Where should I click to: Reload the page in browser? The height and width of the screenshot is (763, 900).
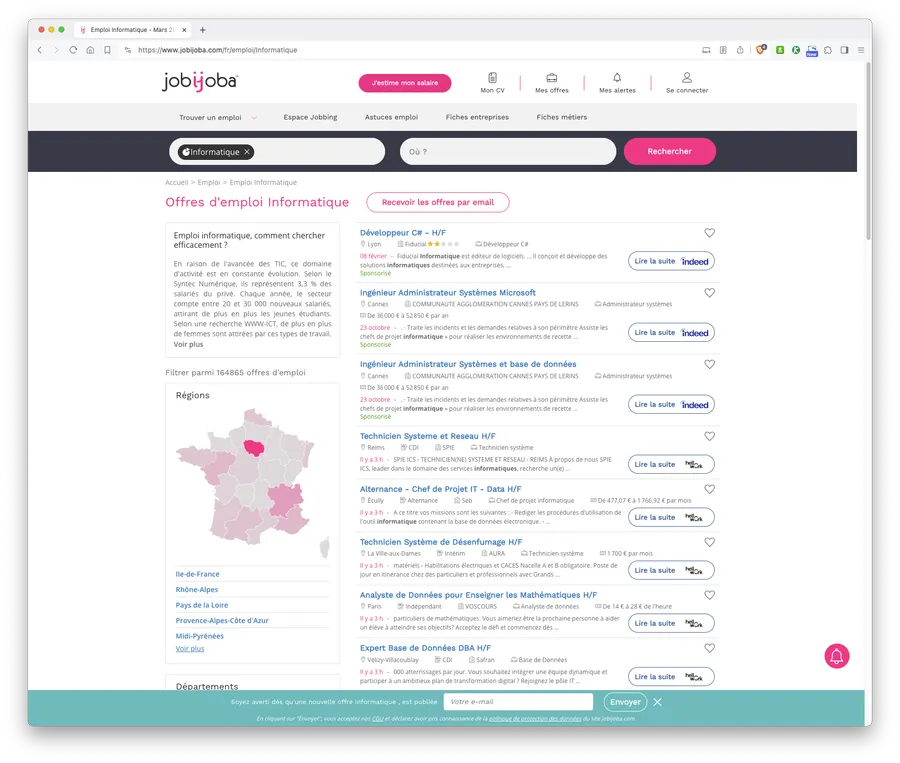[x=73, y=50]
